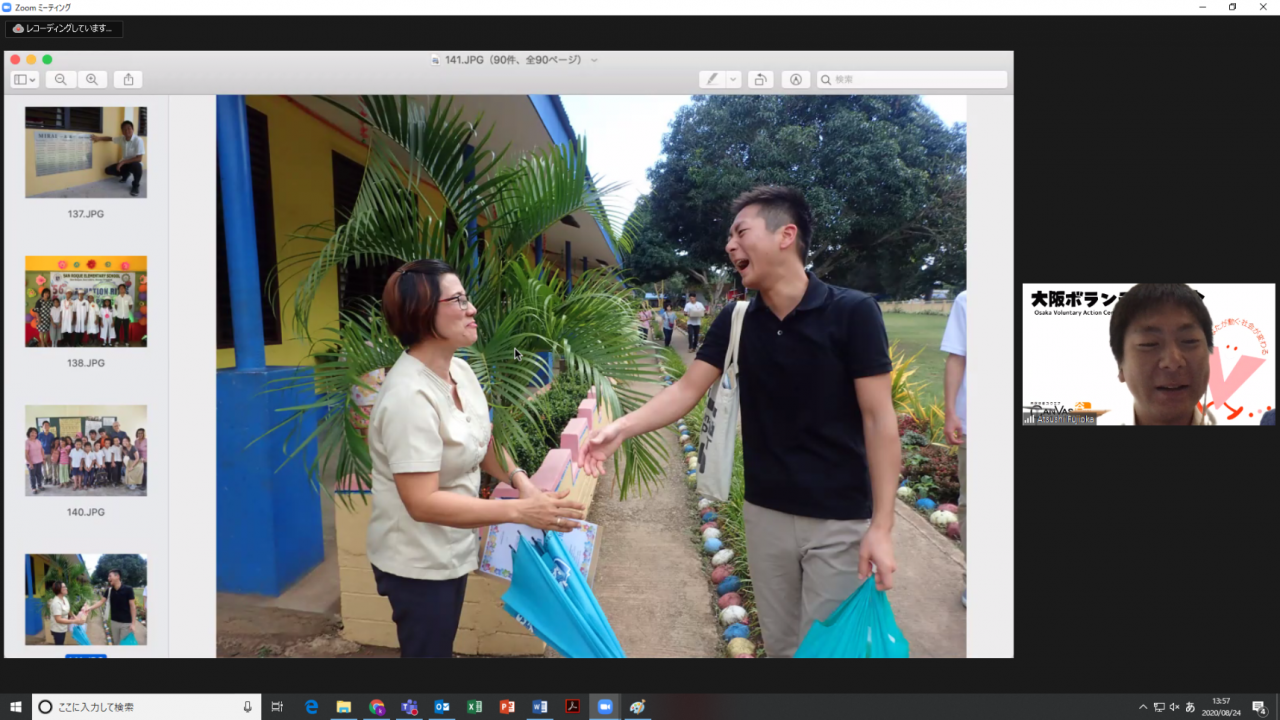Open Excel from the taskbar
Image resolution: width=1280 pixels, height=720 pixels.
pyautogui.click(x=474, y=707)
